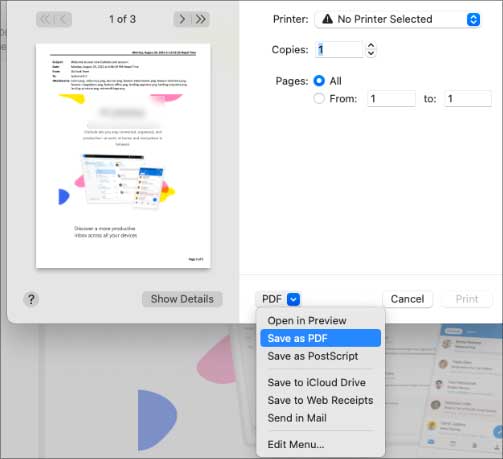Choose Save to Web Receipts

point(320,400)
